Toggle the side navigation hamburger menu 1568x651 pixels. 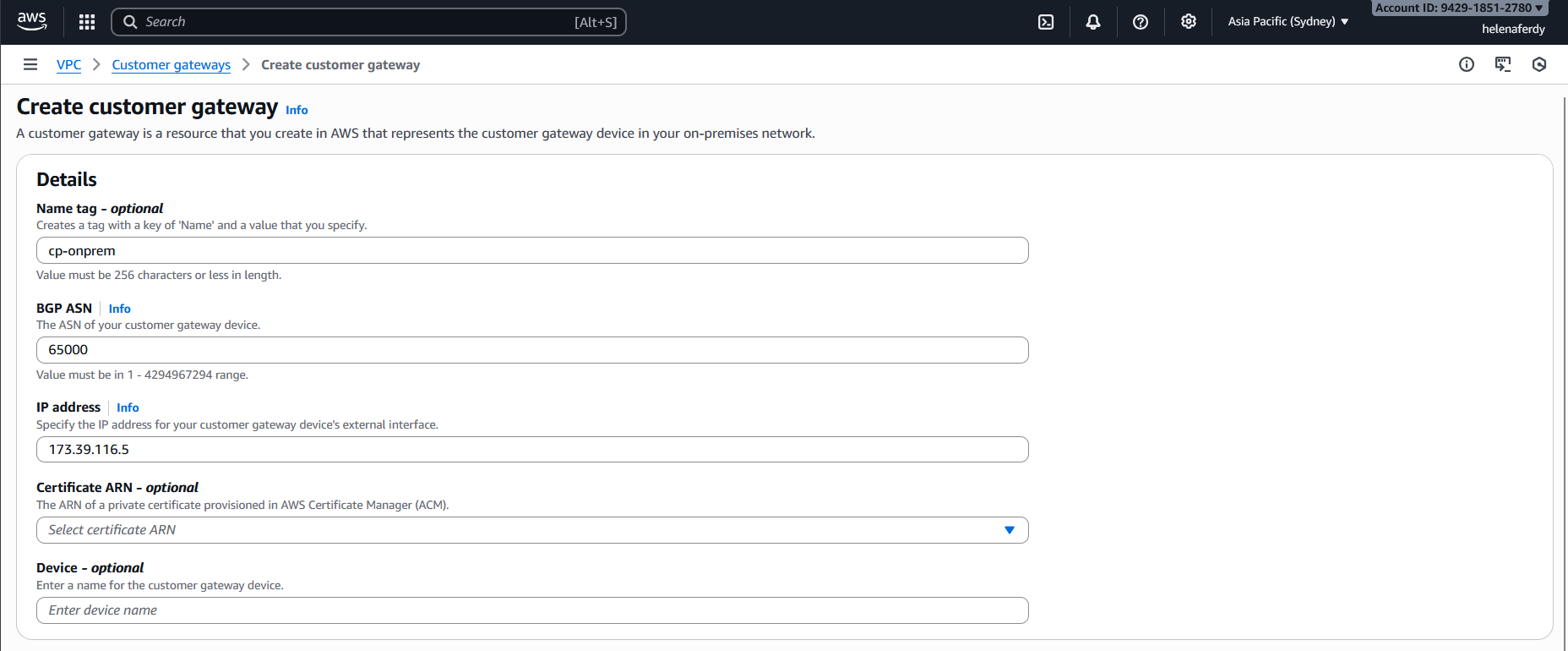point(30,65)
